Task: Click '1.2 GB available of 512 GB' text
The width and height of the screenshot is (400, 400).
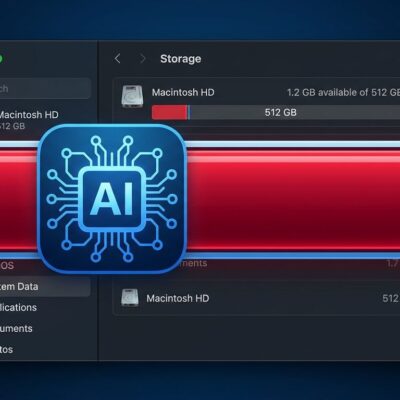Action: (x=343, y=92)
